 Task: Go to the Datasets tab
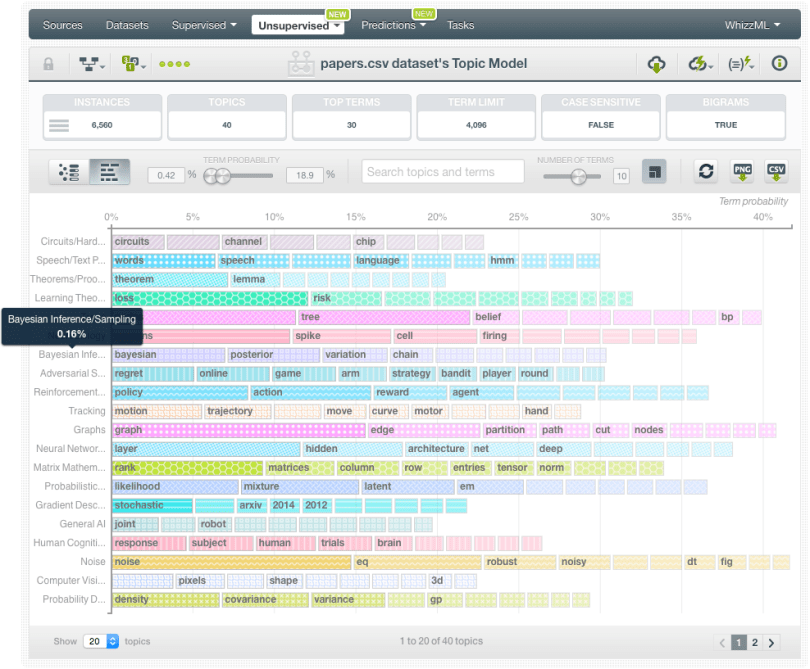(x=126, y=25)
